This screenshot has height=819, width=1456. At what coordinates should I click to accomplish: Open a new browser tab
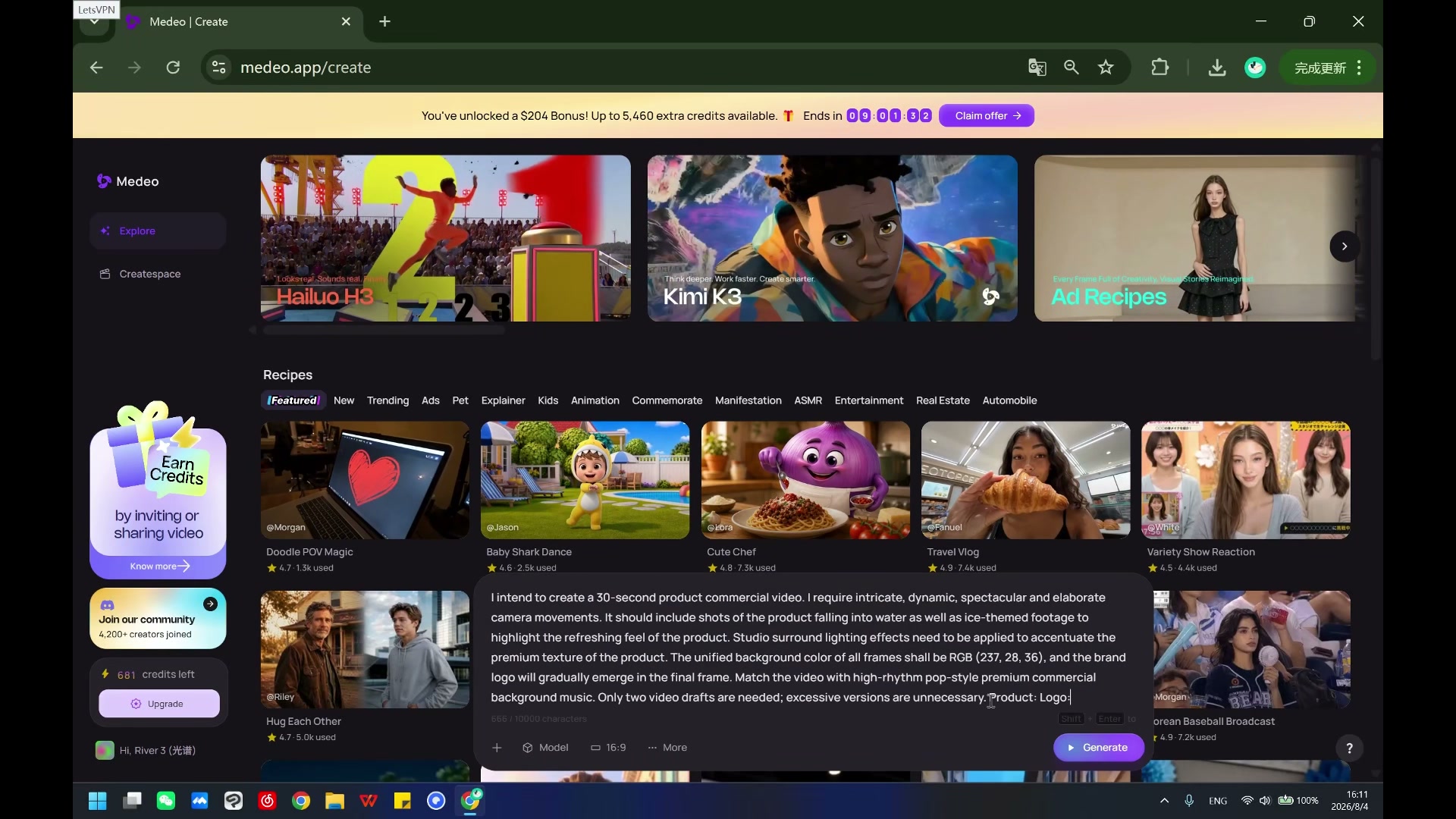pos(384,21)
